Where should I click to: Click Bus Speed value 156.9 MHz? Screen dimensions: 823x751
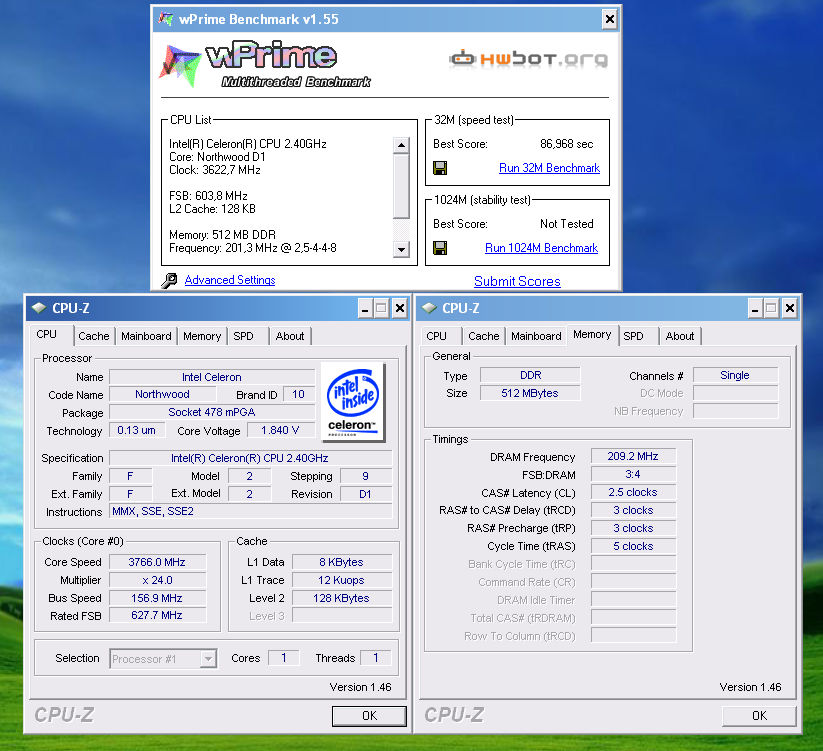[x=157, y=598]
